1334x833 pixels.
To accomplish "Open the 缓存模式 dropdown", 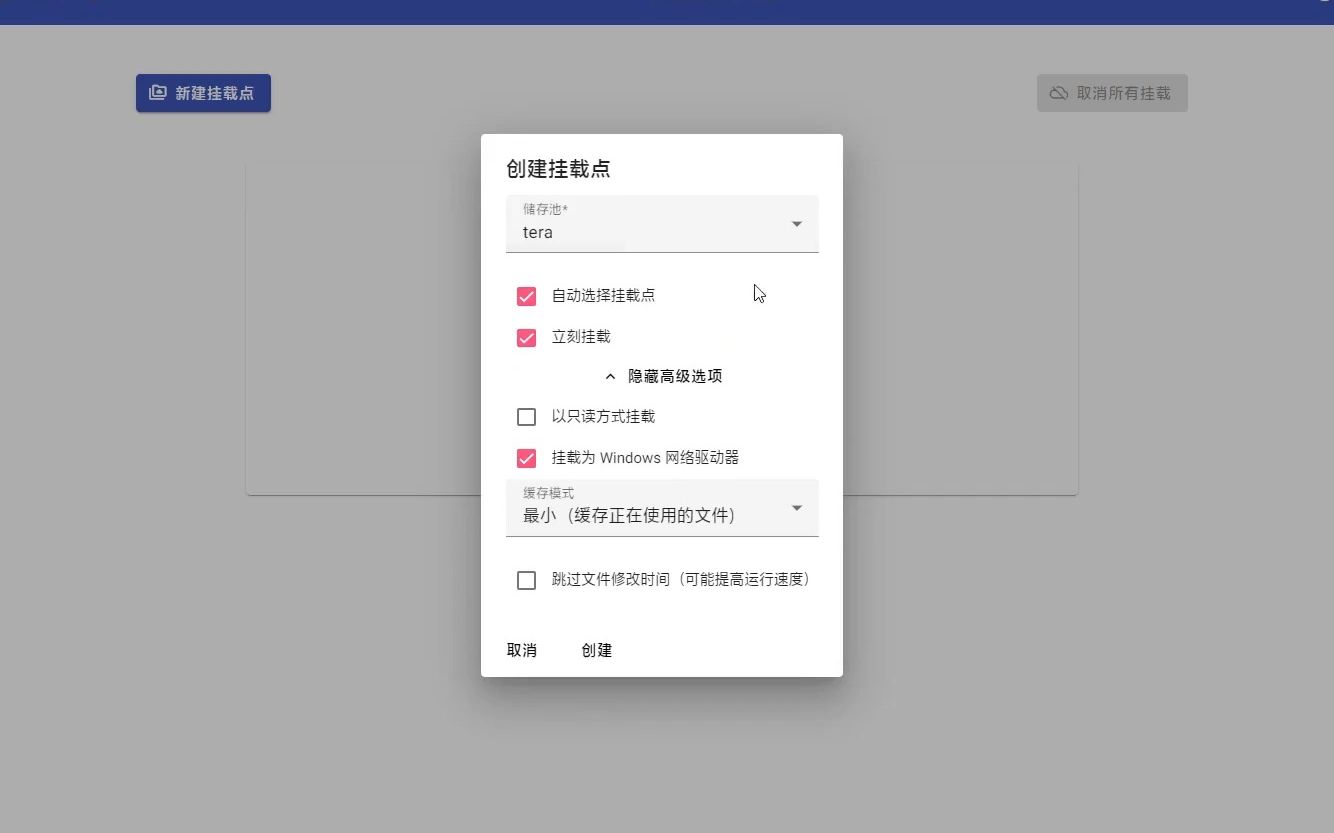I will click(x=662, y=508).
